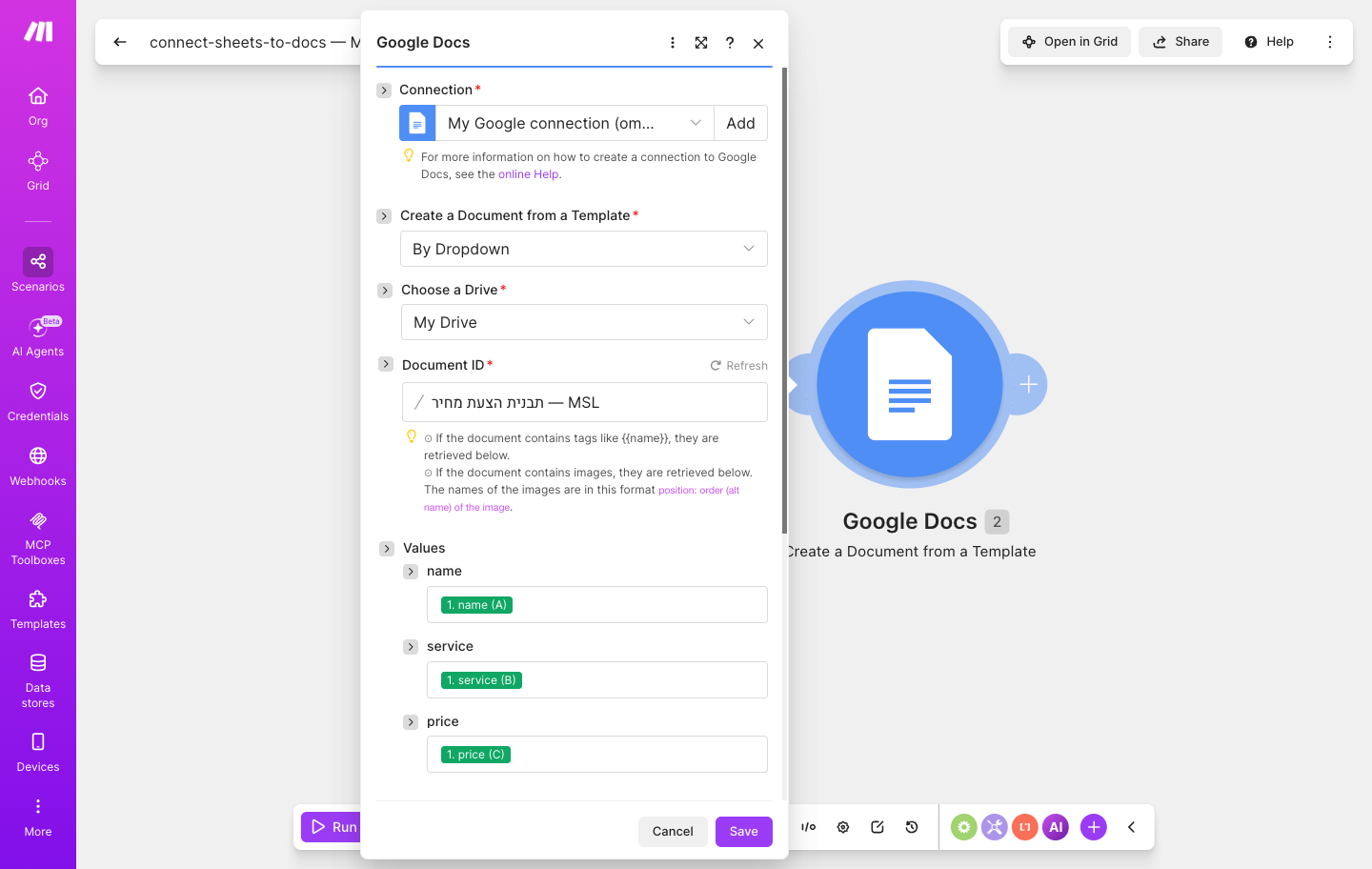Click the Google Docs module on canvas

[x=910, y=384]
